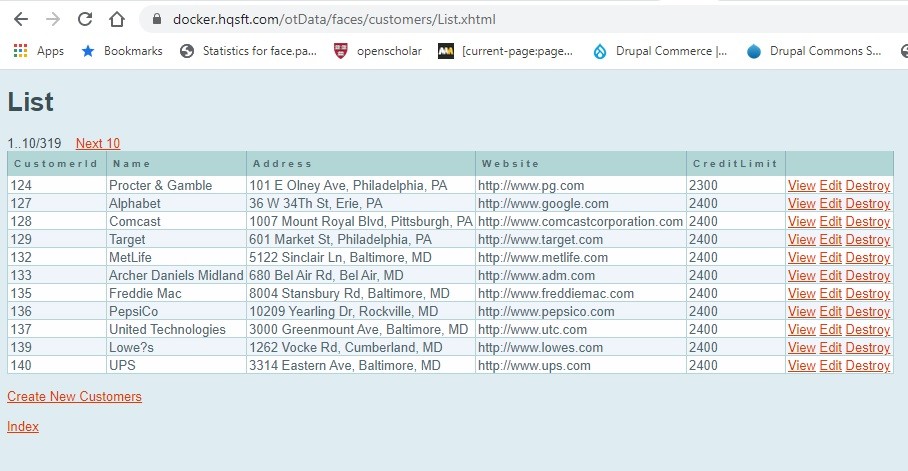The width and height of the screenshot is (908, 471).
Task: View the MetLife customer
Action: point(801,257)
